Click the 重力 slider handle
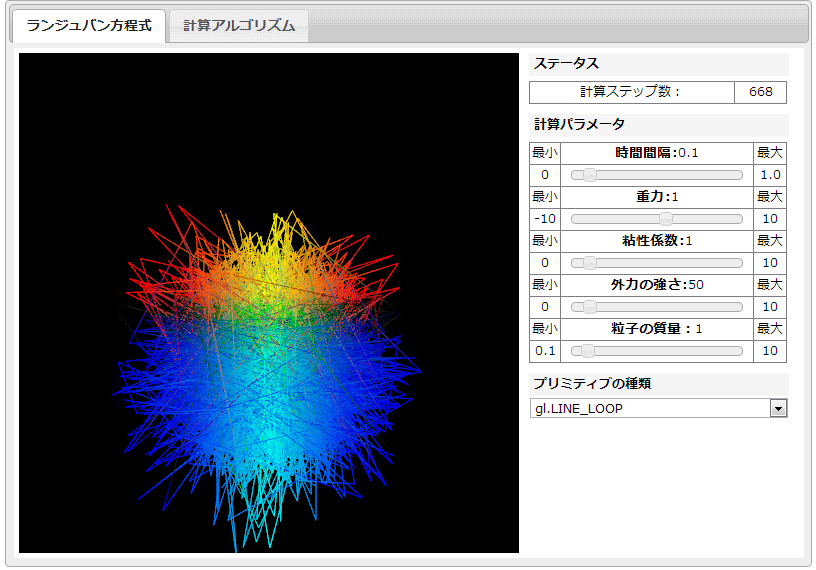816x570 pixels. pos(666,219)
